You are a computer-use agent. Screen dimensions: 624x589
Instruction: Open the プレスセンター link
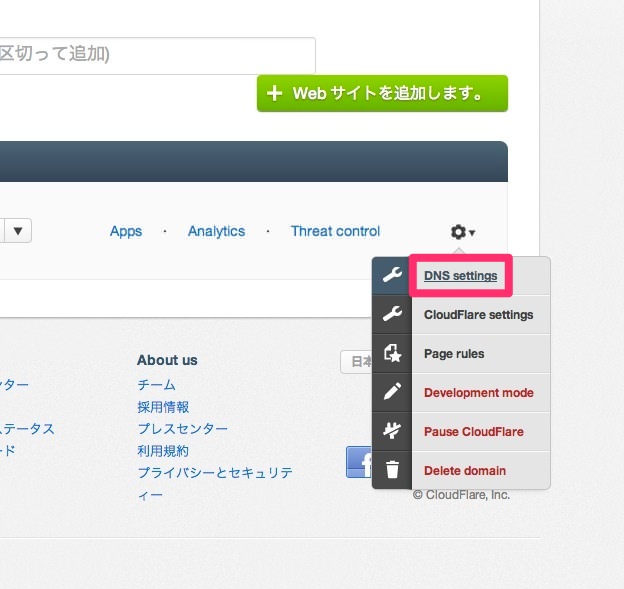[x=183, y=429]
